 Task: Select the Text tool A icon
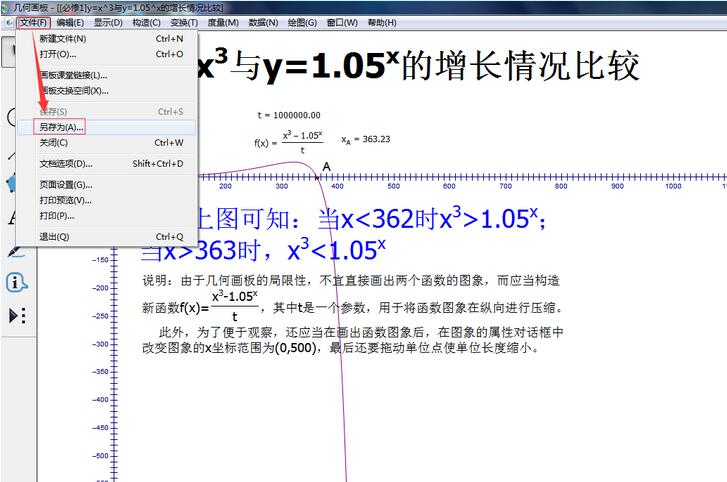[x=12, y=217]
